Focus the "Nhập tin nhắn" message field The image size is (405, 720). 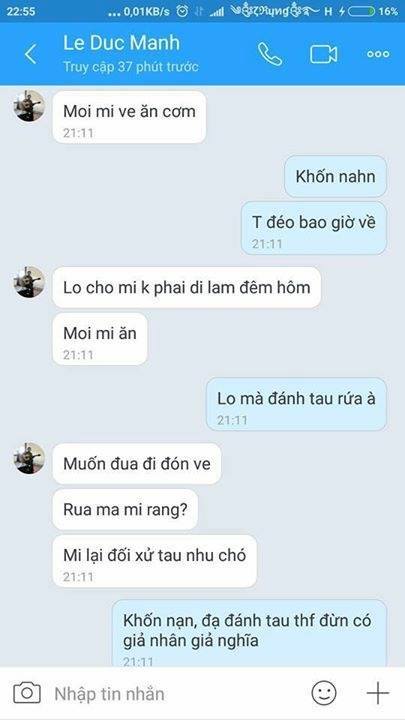tap(174, 693)
